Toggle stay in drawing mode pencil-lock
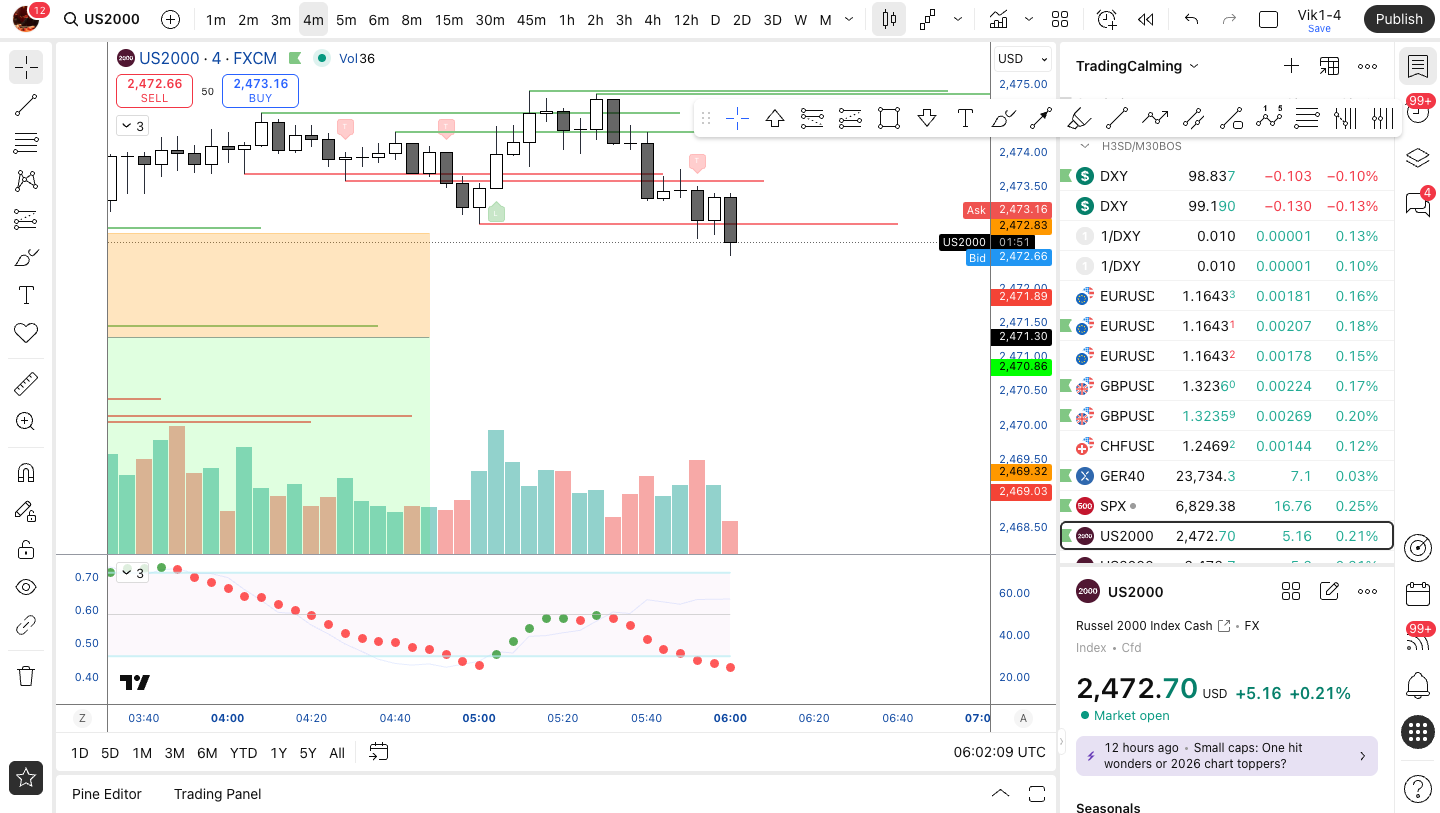The height and width of the screenshot is (813, 1440). click(26, 511)
